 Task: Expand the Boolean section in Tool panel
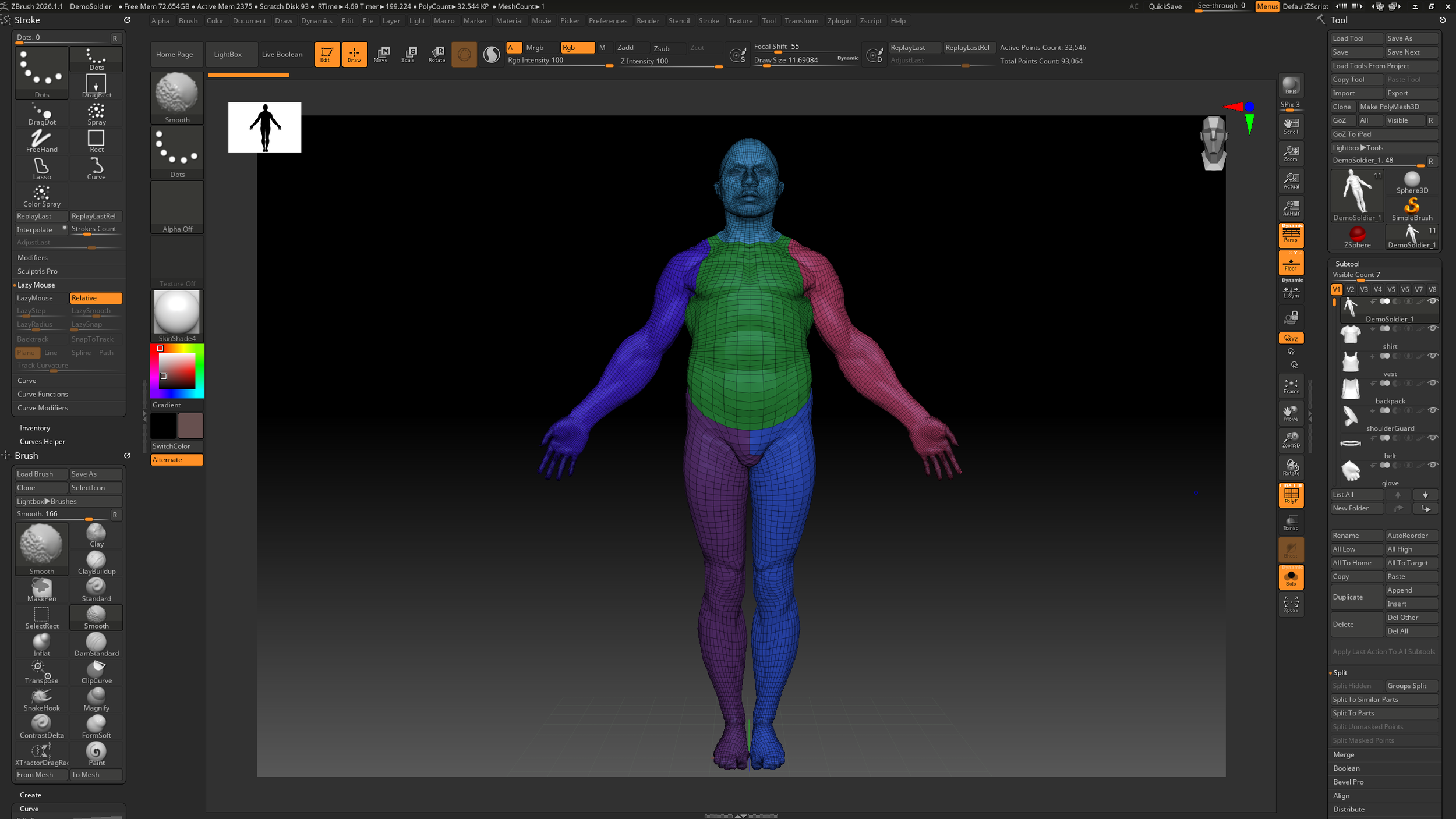(1347, 768)
